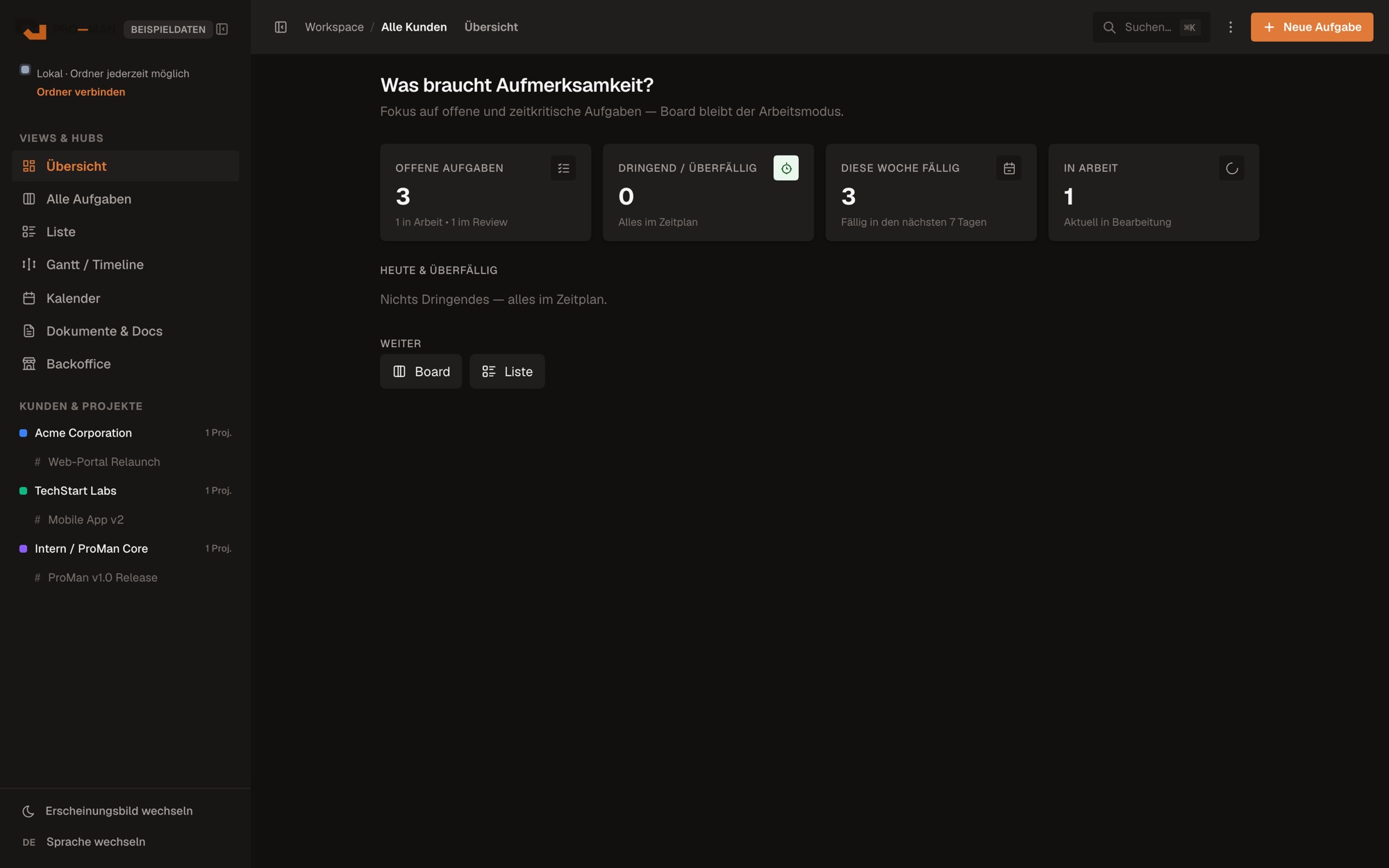
Task: Collapse sidebar via icon beside BEISPIELDATEN badge
Action: click(x=222, y=29)
